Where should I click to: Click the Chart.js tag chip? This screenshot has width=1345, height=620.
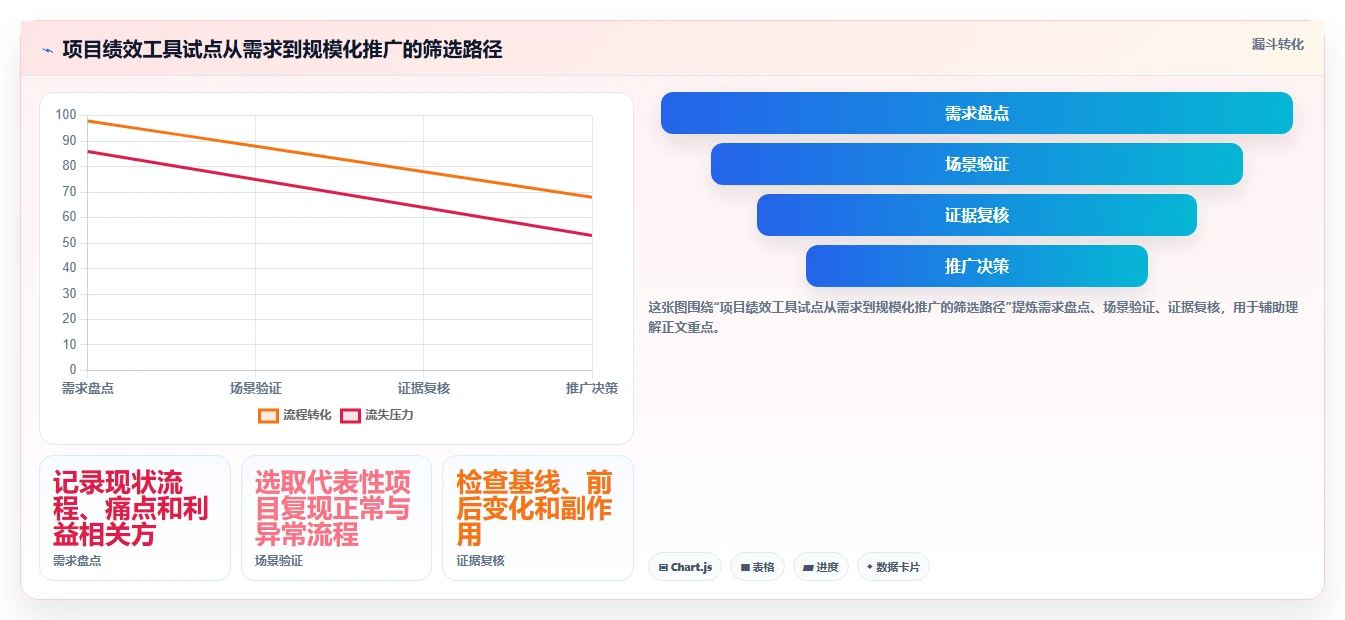685,567
